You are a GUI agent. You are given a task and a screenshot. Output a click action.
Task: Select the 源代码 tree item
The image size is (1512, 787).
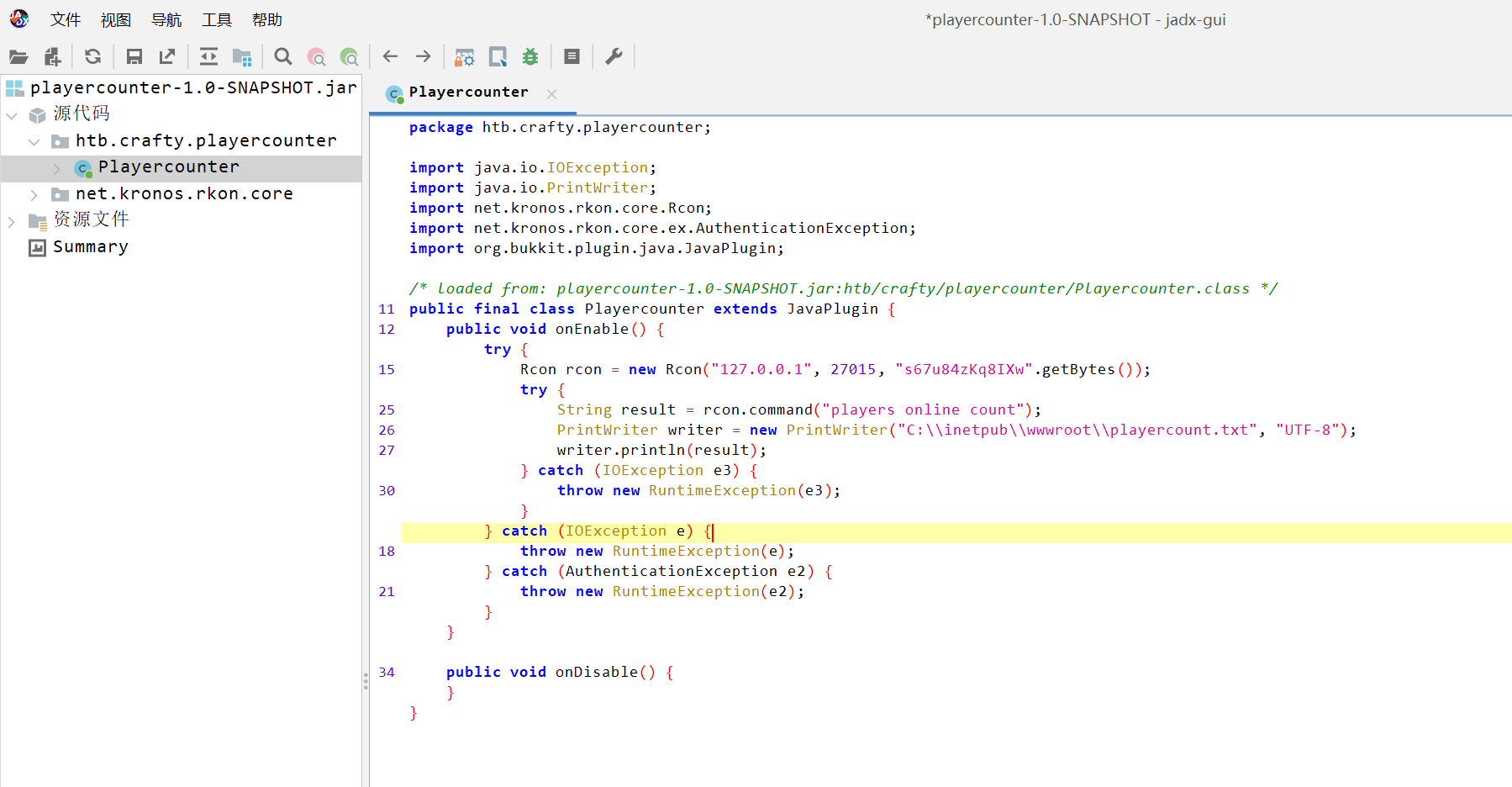point(82,114)
